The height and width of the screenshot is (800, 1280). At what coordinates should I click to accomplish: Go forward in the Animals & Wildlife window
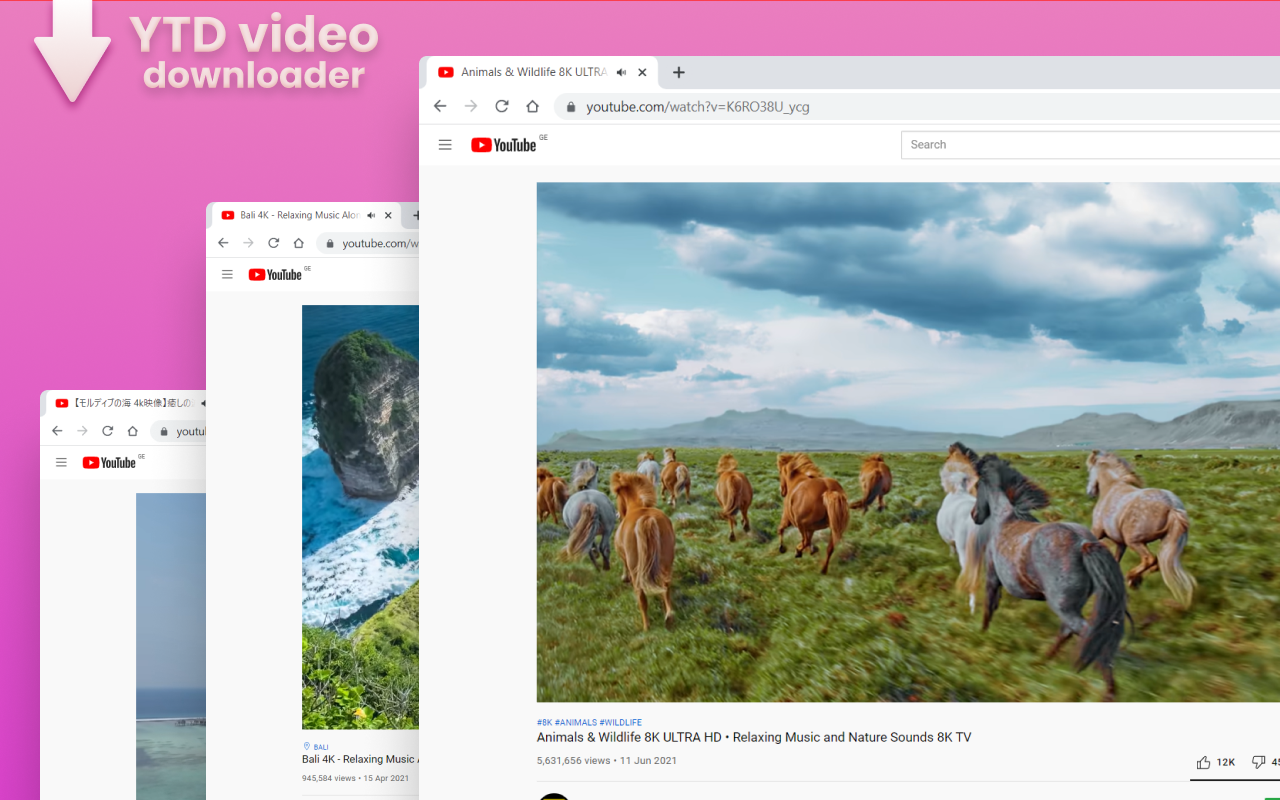(471, 106)
